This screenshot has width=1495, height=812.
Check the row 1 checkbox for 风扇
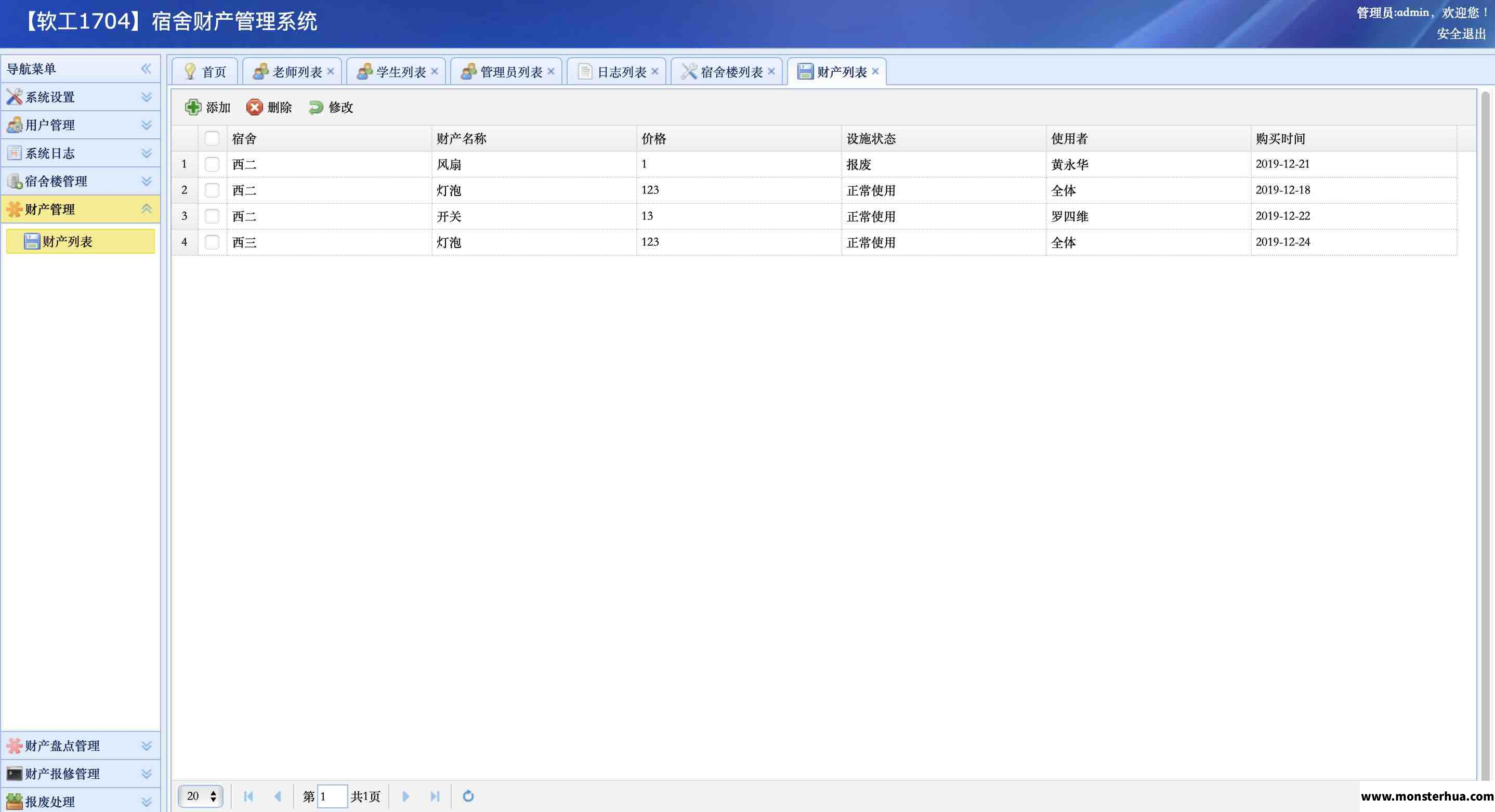tap(212, 164)
